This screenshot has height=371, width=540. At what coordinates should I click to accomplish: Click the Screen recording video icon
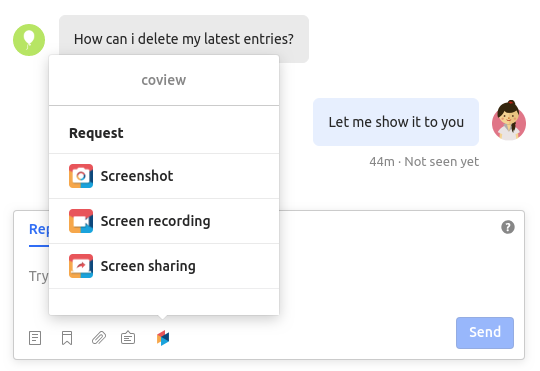(x=81, y=221)
